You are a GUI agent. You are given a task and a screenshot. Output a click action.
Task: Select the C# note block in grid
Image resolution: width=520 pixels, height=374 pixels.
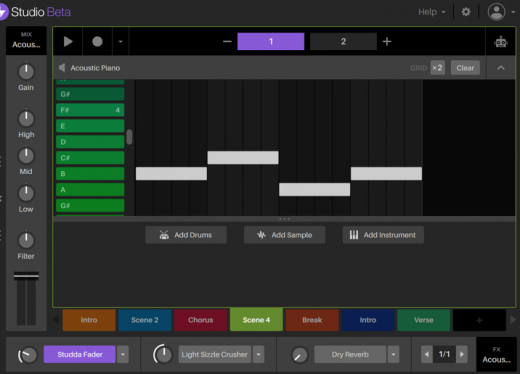(x=243, y=158)
